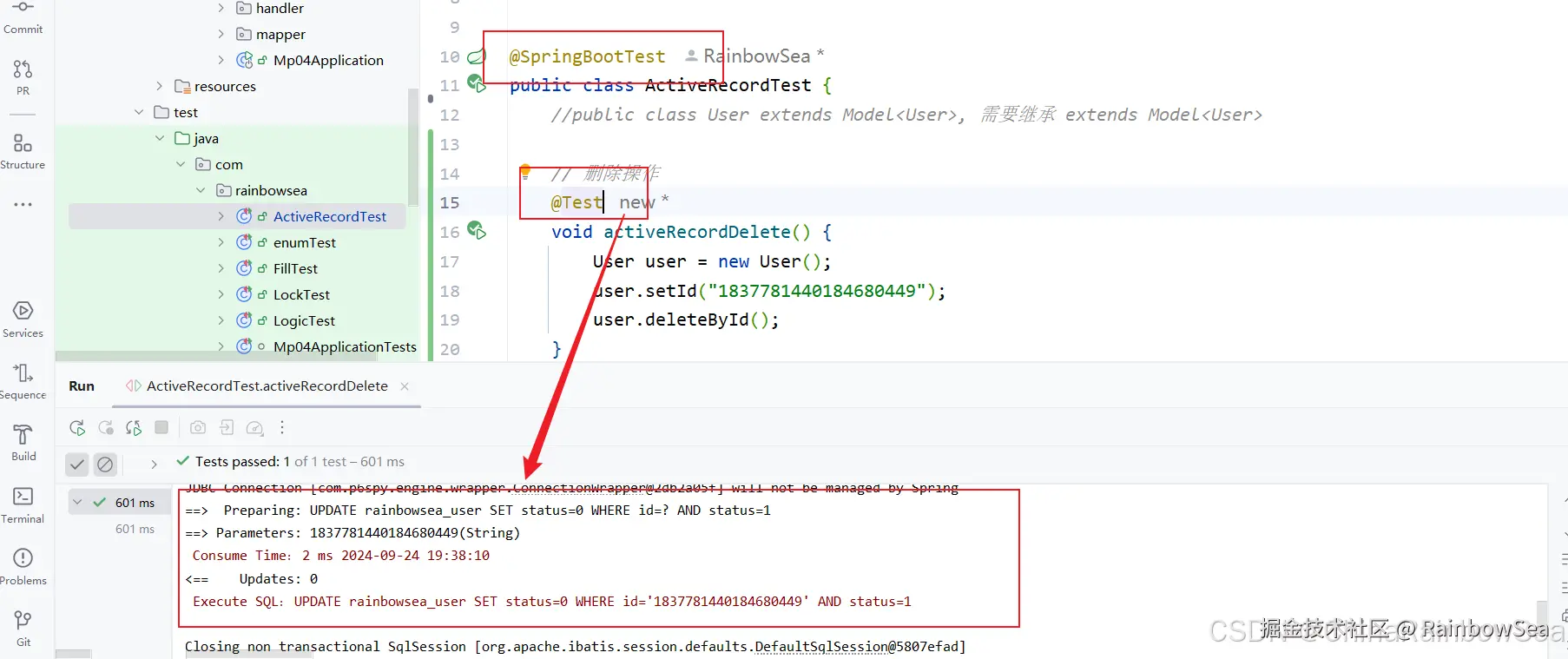Screen dimensions: 1568x659
Task: Click the Stop process square button
Action: tap(161, 427)
